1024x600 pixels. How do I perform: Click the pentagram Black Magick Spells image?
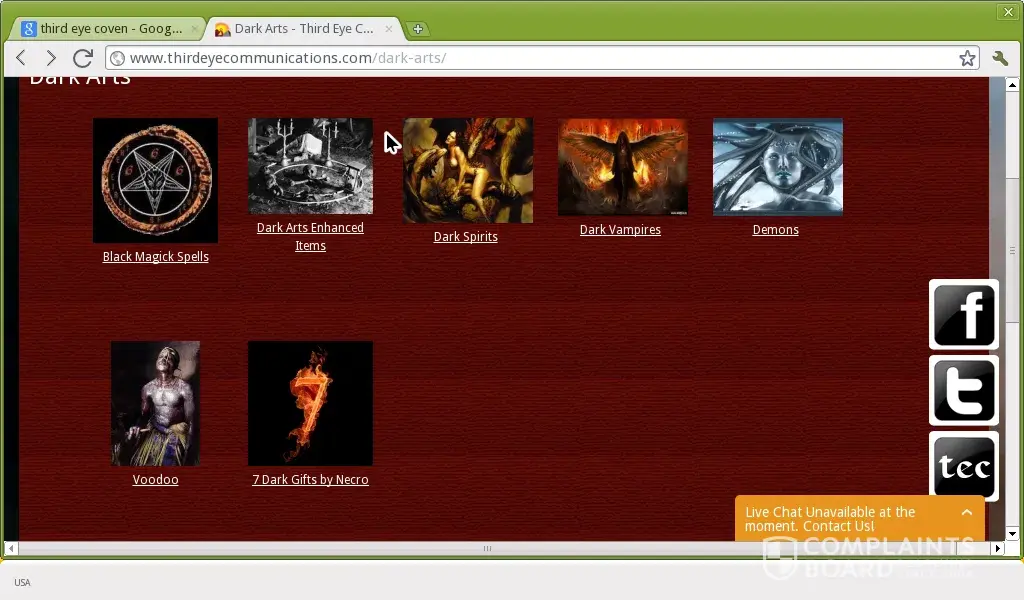155,180
